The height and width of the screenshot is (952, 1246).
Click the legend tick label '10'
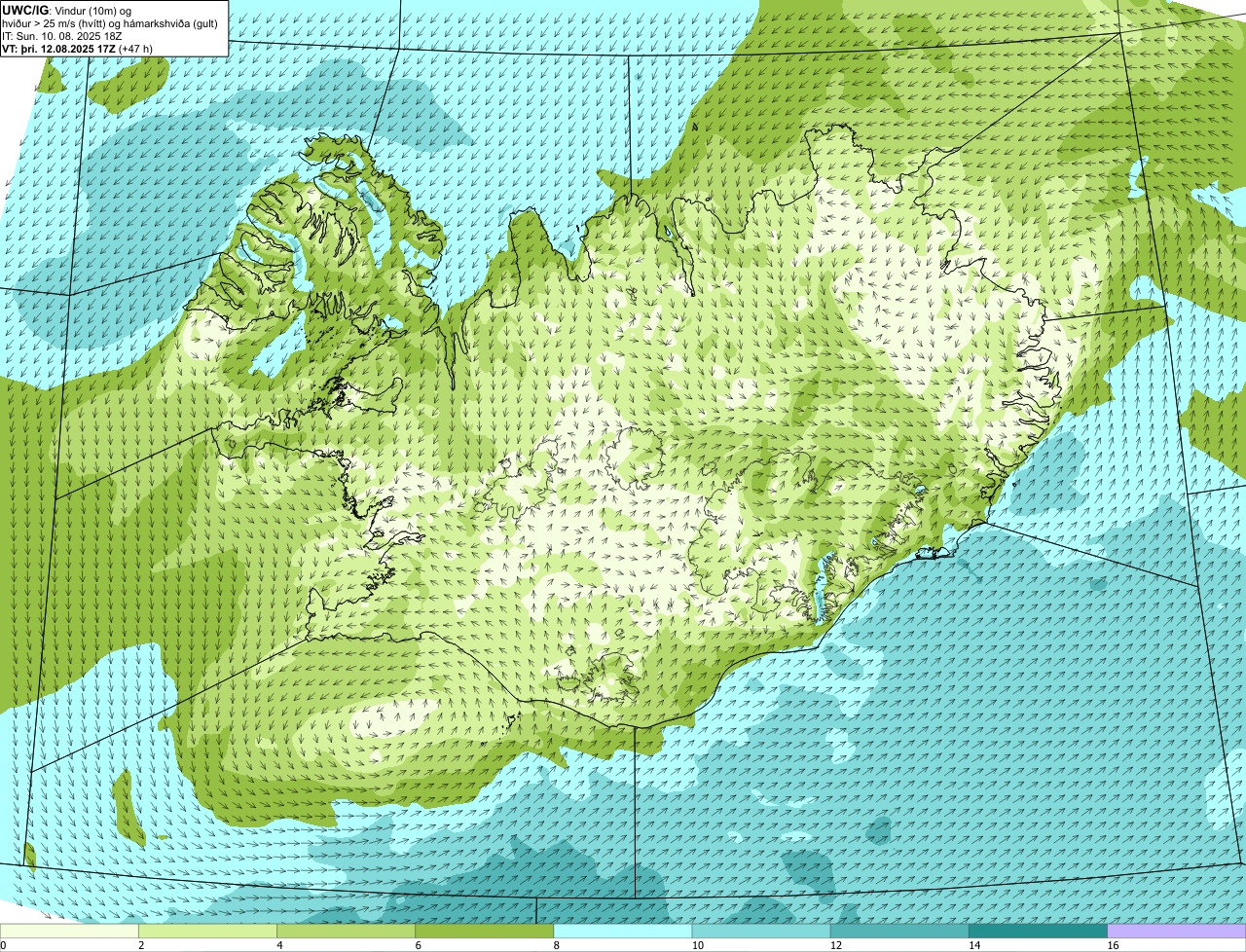pos(697,945)
